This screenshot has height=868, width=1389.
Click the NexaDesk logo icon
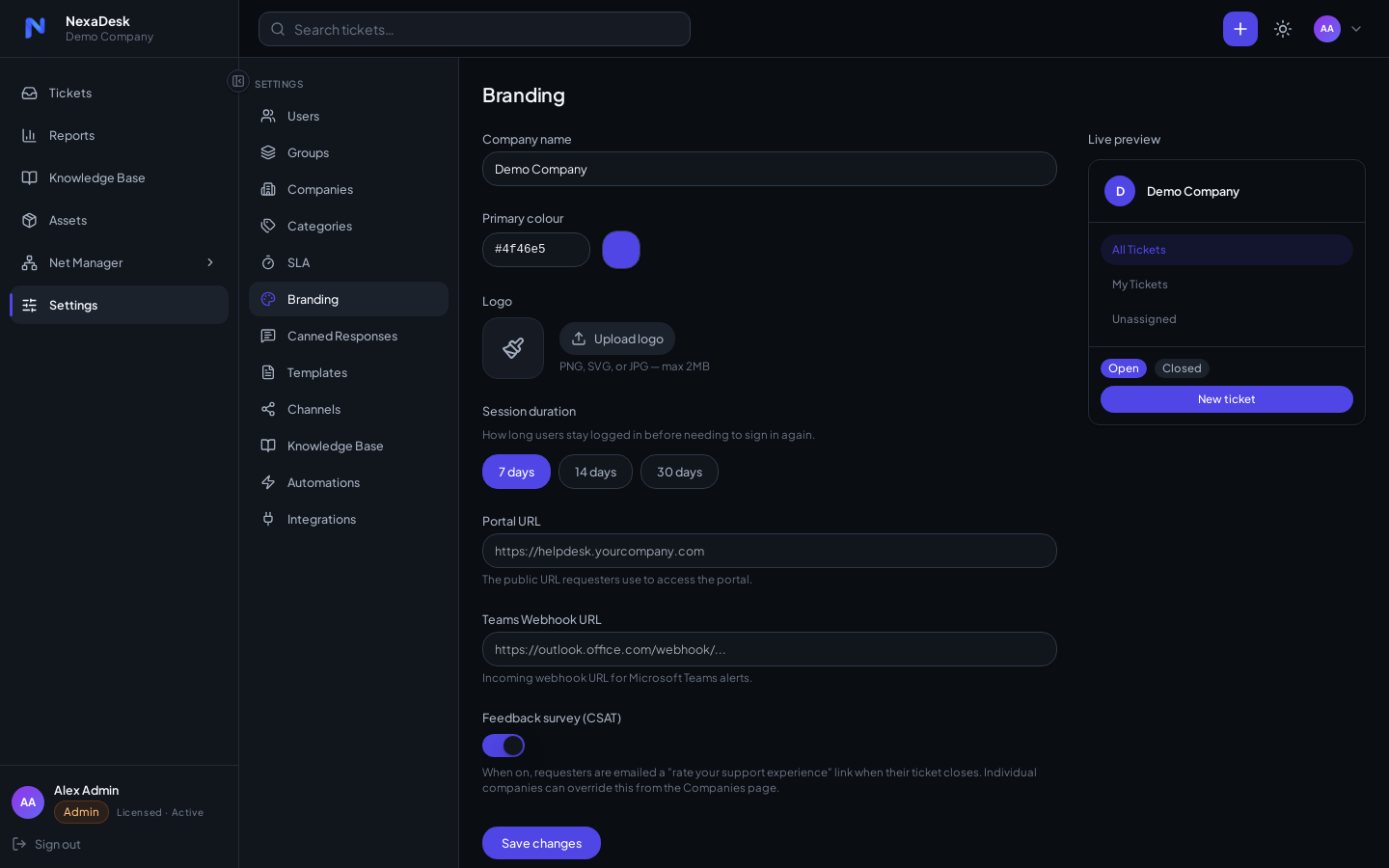[35, 28]
